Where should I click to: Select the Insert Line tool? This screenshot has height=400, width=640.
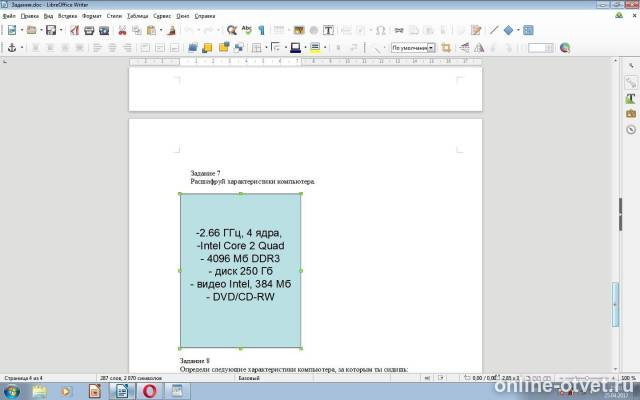pyautogui.click(x=494, y=30)
